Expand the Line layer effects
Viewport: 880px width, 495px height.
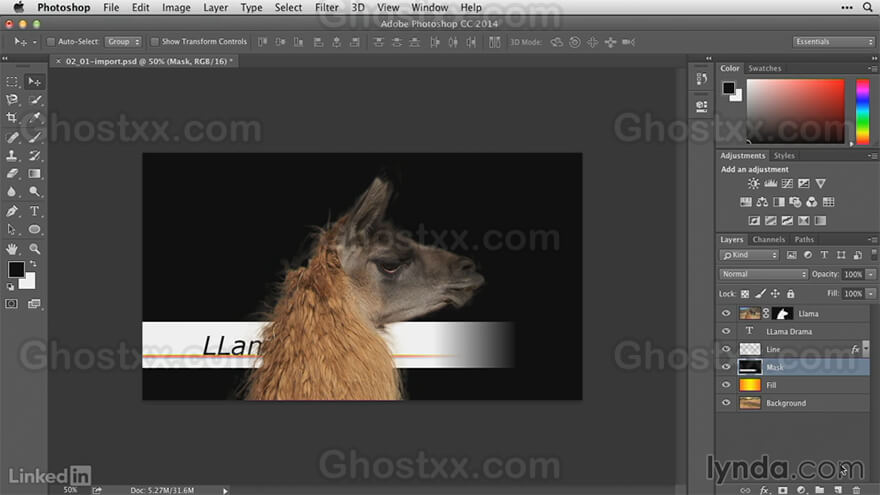[x=866, y=348]
